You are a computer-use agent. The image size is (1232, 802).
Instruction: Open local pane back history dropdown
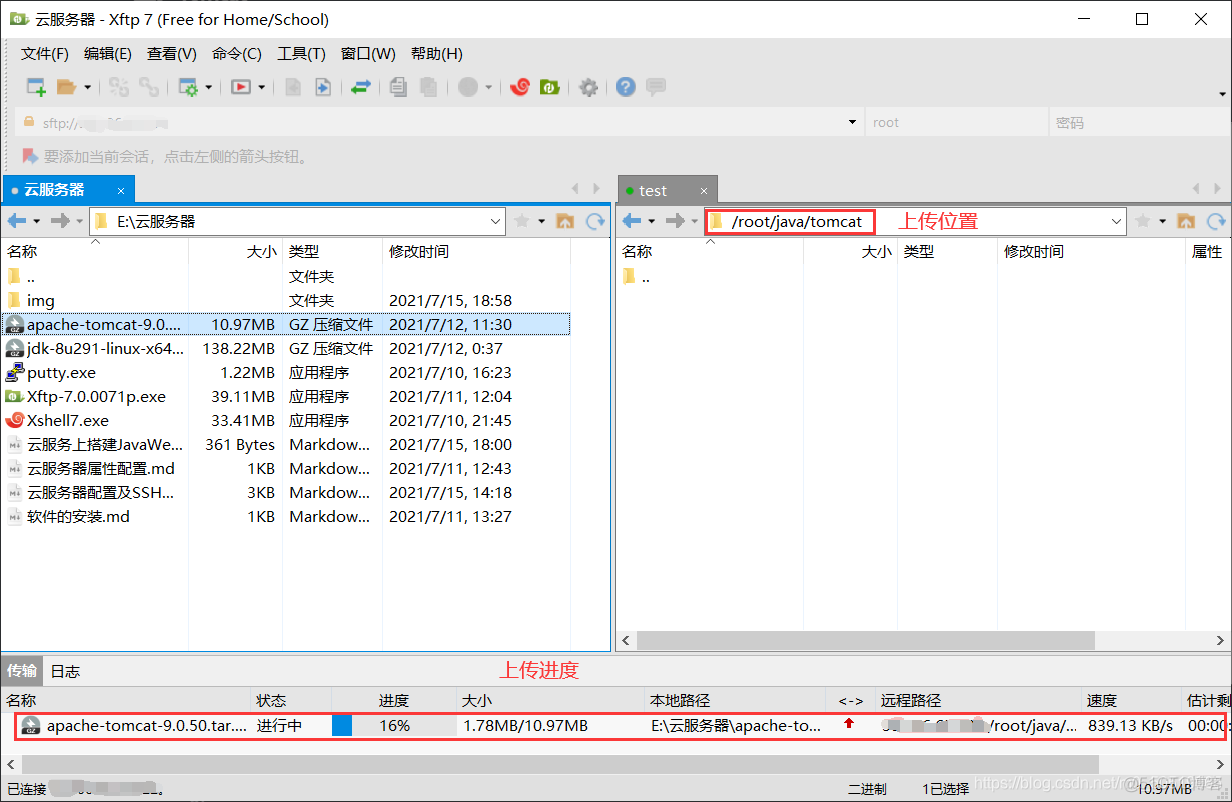[x=37, y=221]
